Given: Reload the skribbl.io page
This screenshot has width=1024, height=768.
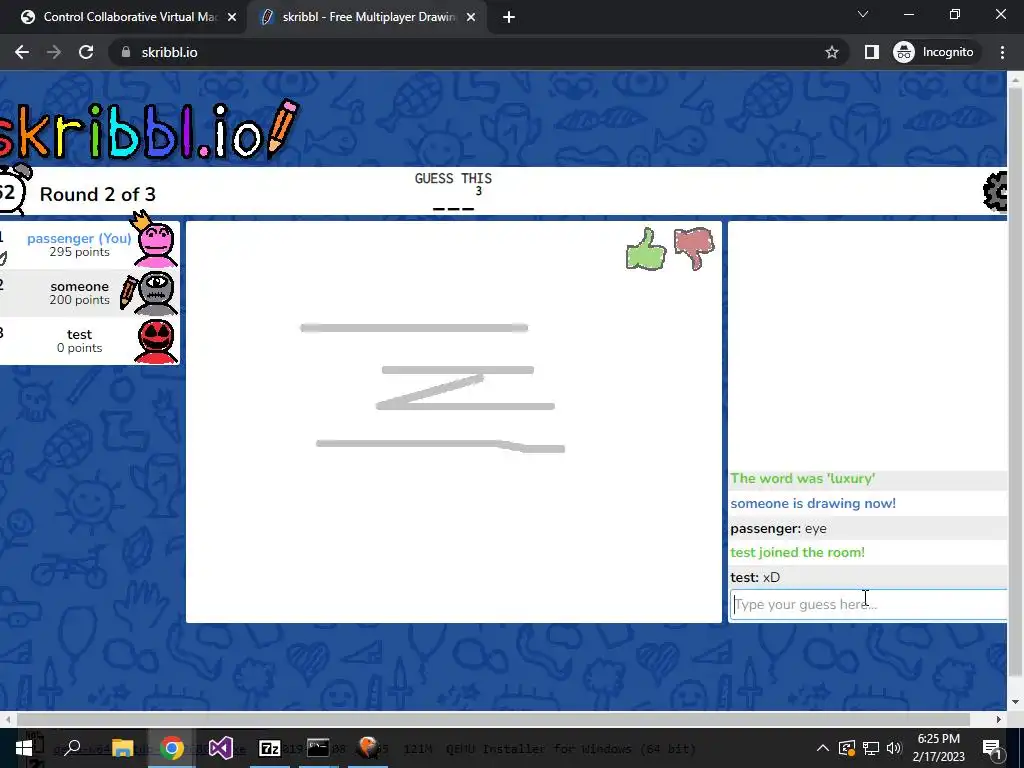Looking at the screenshot, I should (86, 52).
